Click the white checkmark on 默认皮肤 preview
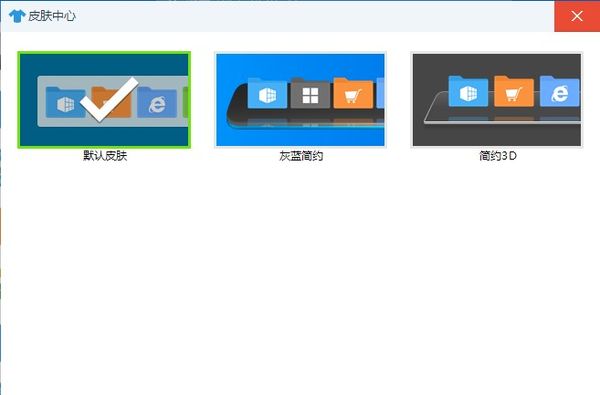Viewport: 600px width, 395px height. pos(109,100)
